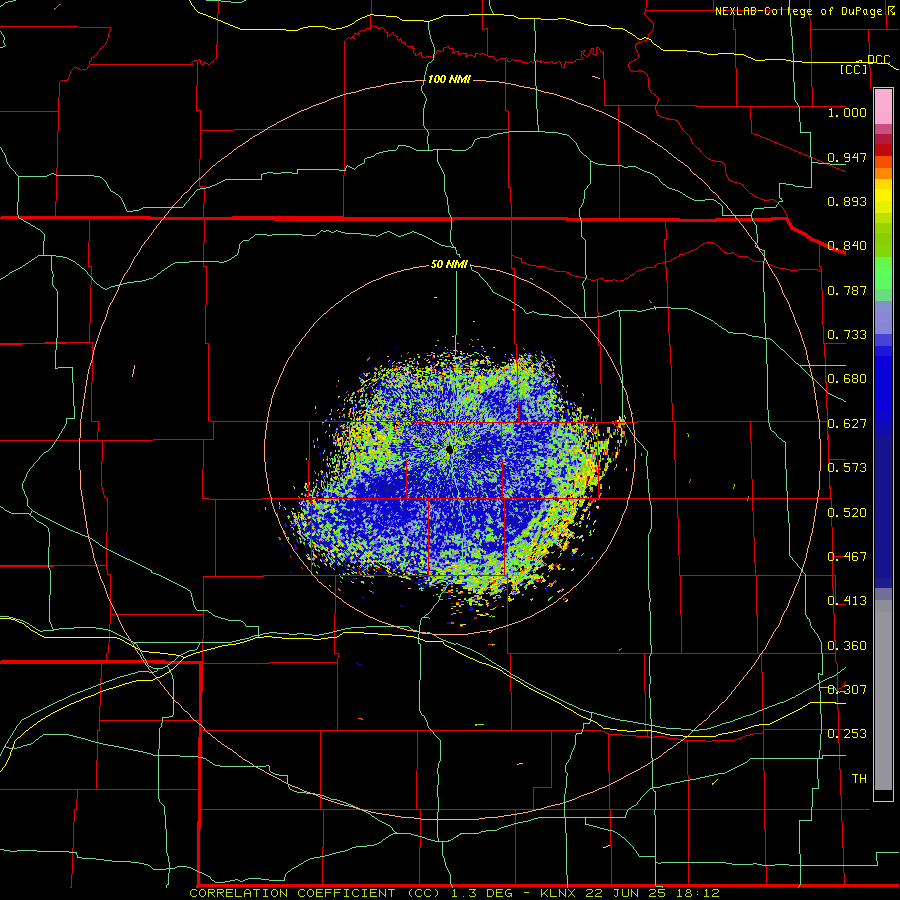Click the 0.573 color scale value
Image resolution: width=900 pixels, height=900 pixels.
coord(847,468)
